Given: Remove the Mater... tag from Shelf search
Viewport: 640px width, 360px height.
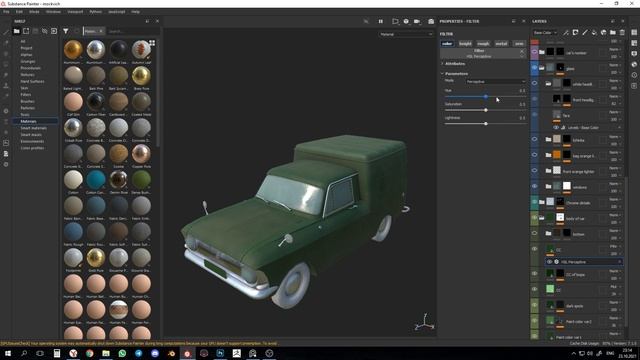Looking at the screenshot, I should pyautogui.click(x=101, y=31).
